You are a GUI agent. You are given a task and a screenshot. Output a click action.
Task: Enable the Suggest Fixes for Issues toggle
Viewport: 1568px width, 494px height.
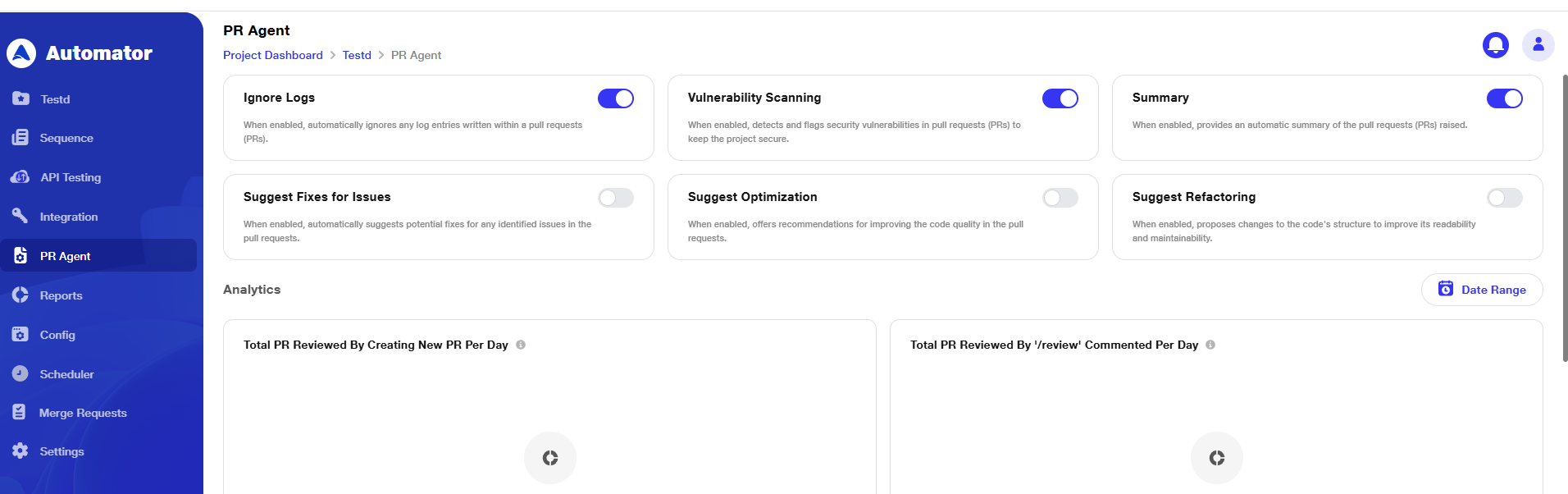tap(616, 198)
